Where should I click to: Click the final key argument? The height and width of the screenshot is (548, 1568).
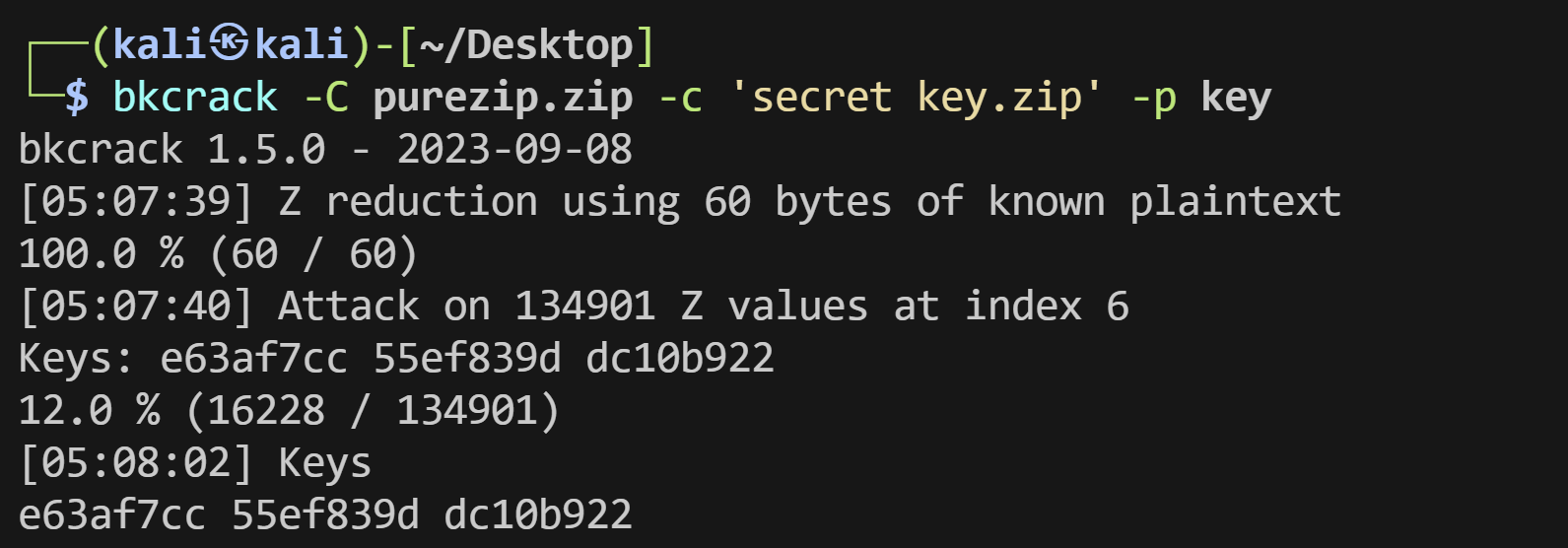[1236, 97]
